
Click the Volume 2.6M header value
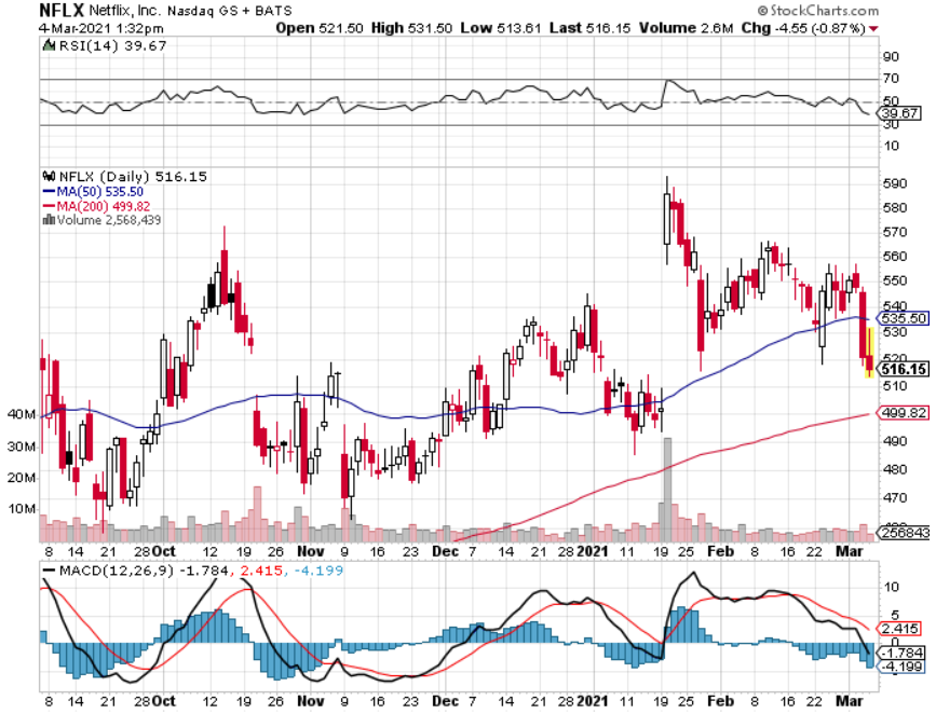click(686, 28)
